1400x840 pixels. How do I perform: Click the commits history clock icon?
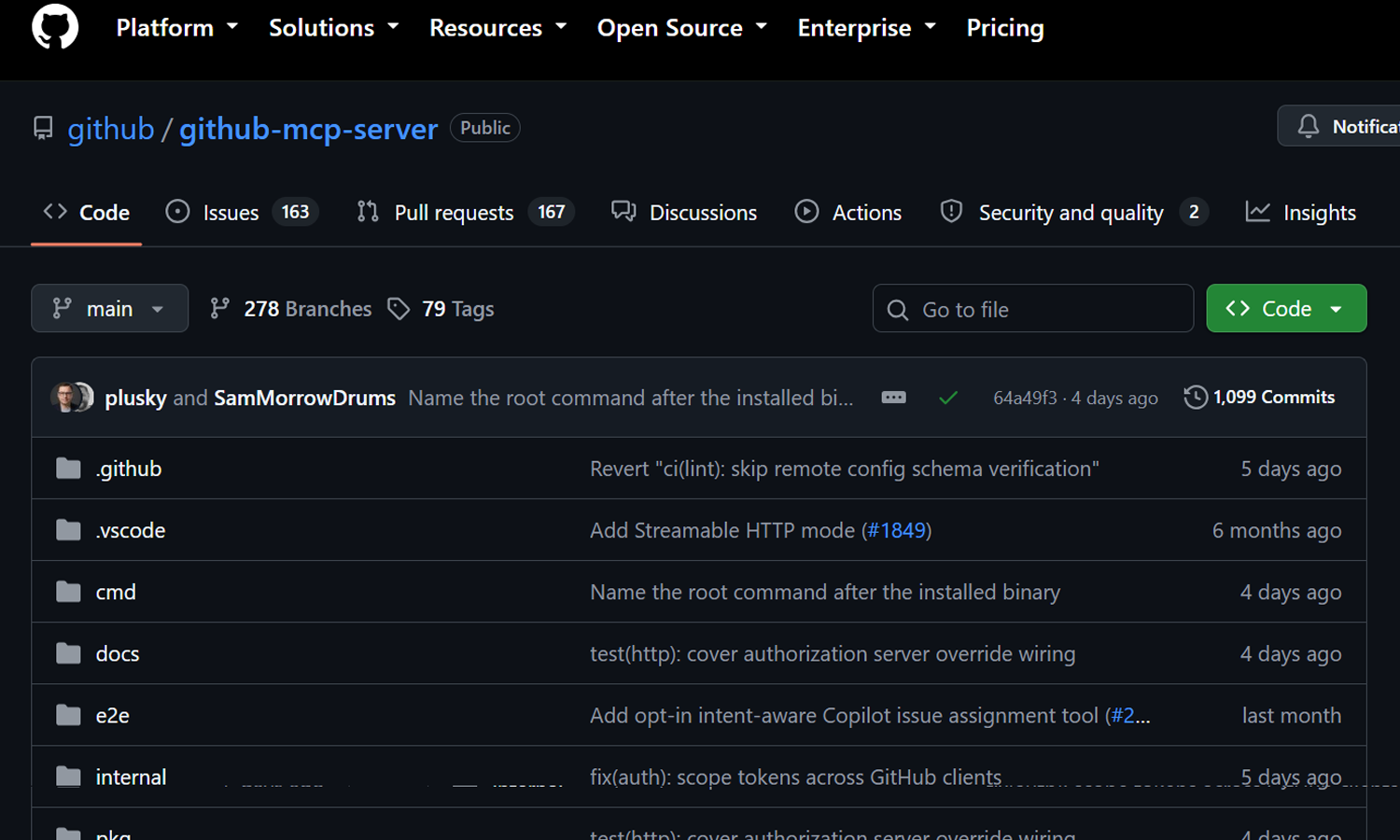(x=1195, y=398)
